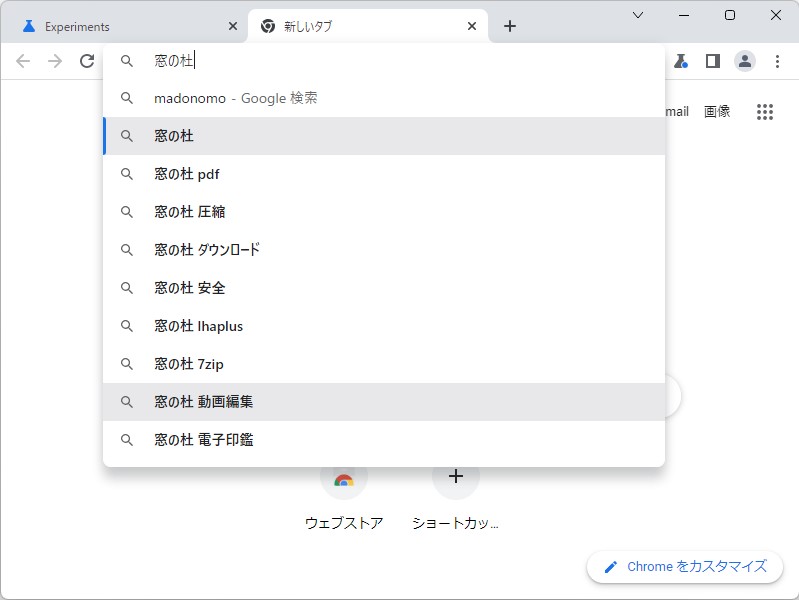799x600 pixels.
Task: Open the profile avatar menu
Action: (x=744, y=61)
